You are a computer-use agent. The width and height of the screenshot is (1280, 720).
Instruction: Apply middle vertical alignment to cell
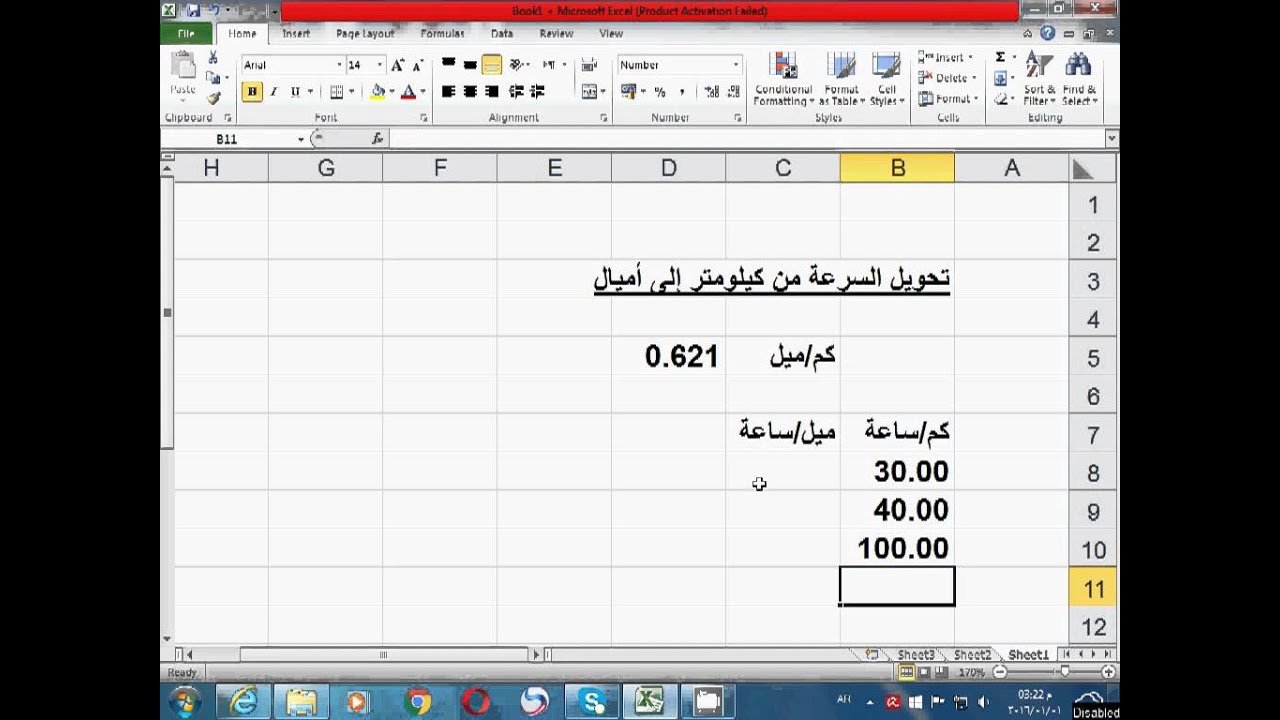click(469, 65)
